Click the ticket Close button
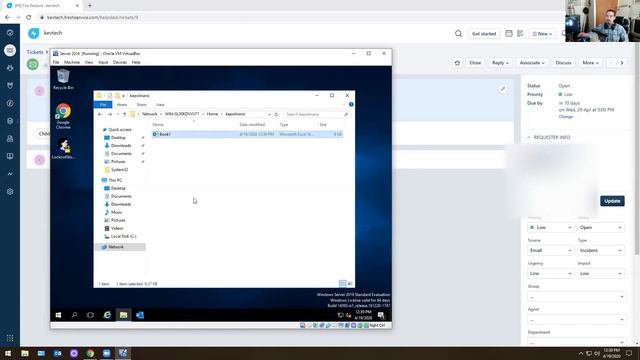Screen dimensions: 640x360 coord(475,63)
